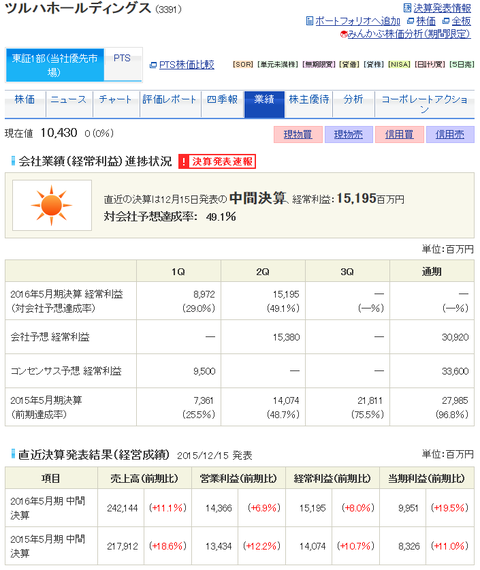Image resolution: width=480 pixels, height=570 pixels.
Task: Click the 2Q column header
Action: [263, 271]
